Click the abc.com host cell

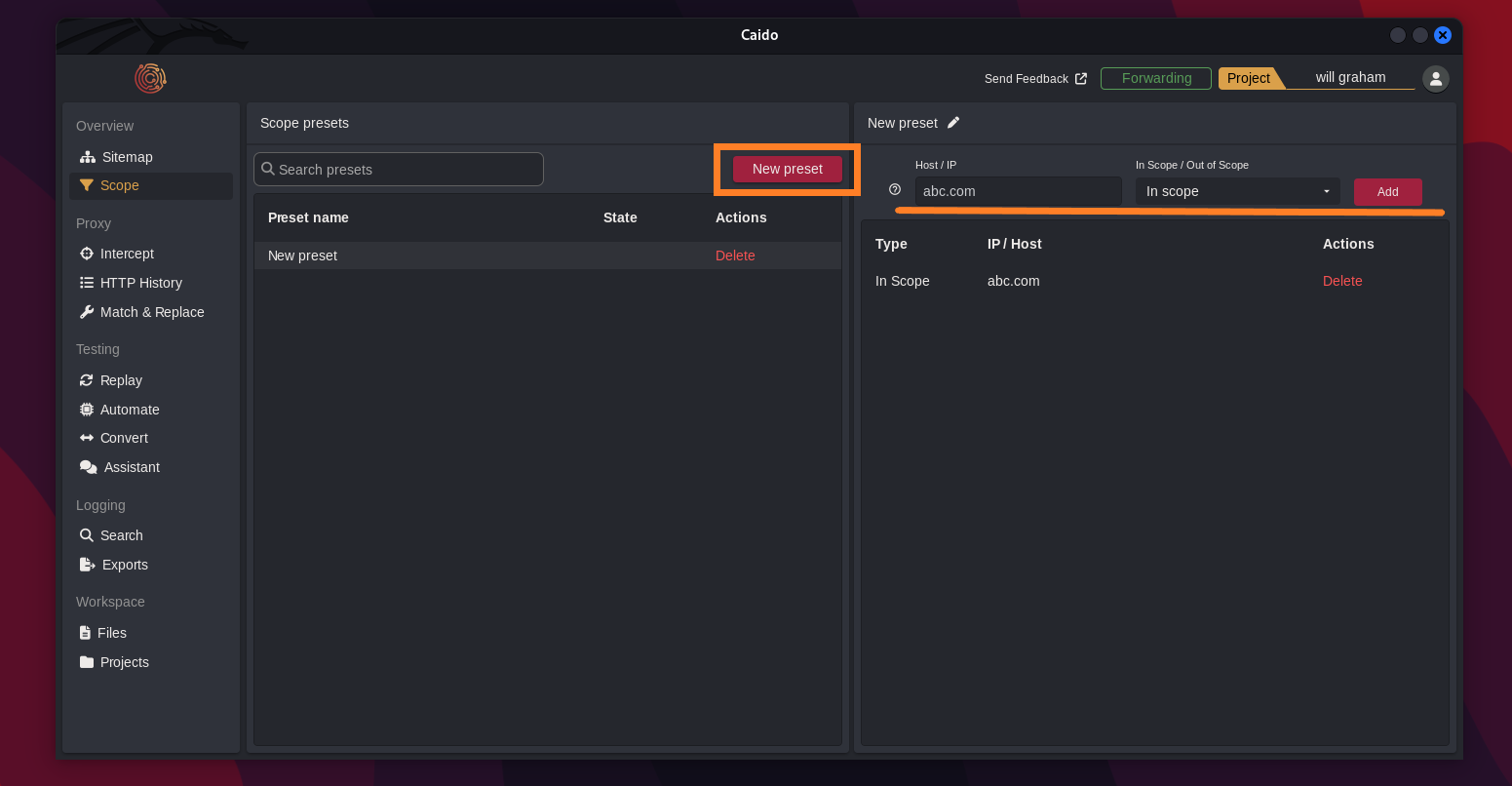[x=1014, y=281]
